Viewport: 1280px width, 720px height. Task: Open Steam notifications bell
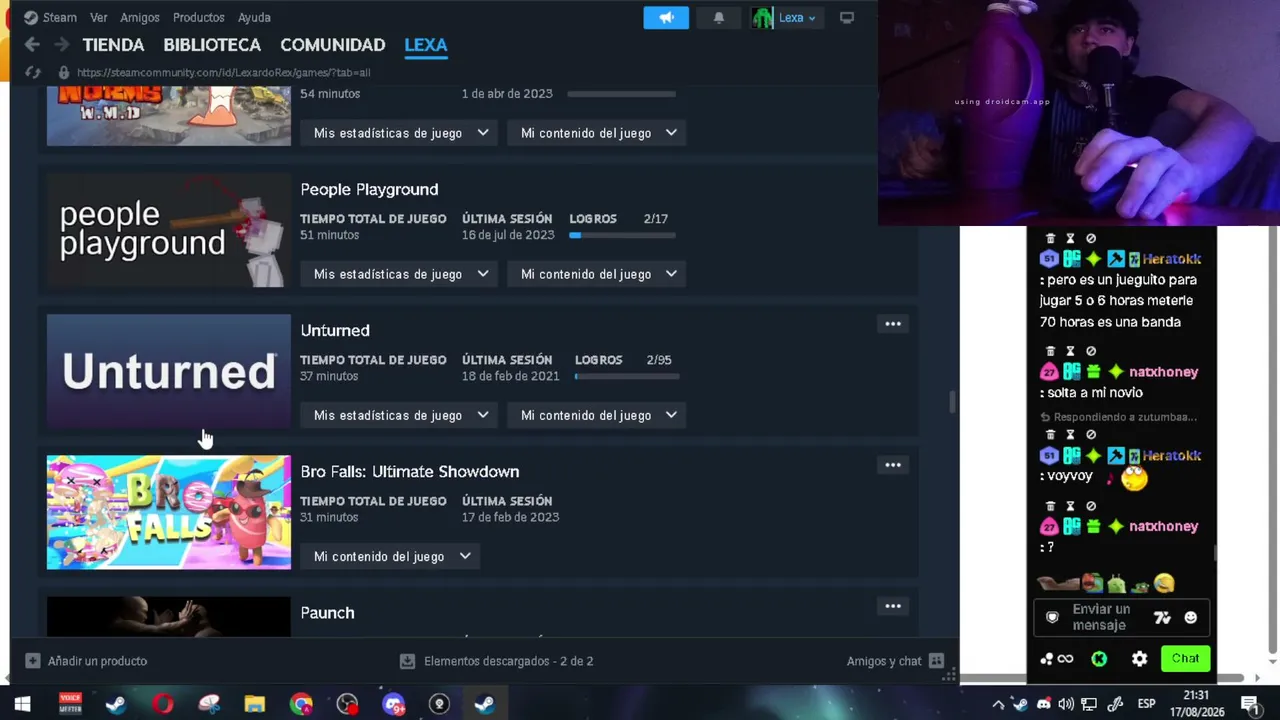pyautogui.click(x=719, y=18)
